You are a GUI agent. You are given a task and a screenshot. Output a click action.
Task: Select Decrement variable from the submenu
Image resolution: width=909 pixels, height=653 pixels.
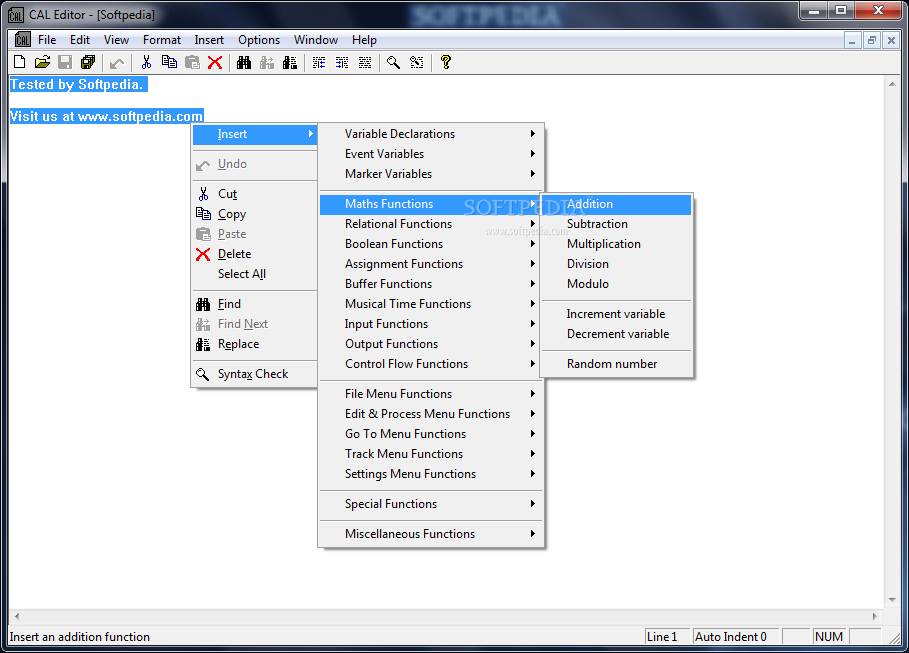point(616,334)
